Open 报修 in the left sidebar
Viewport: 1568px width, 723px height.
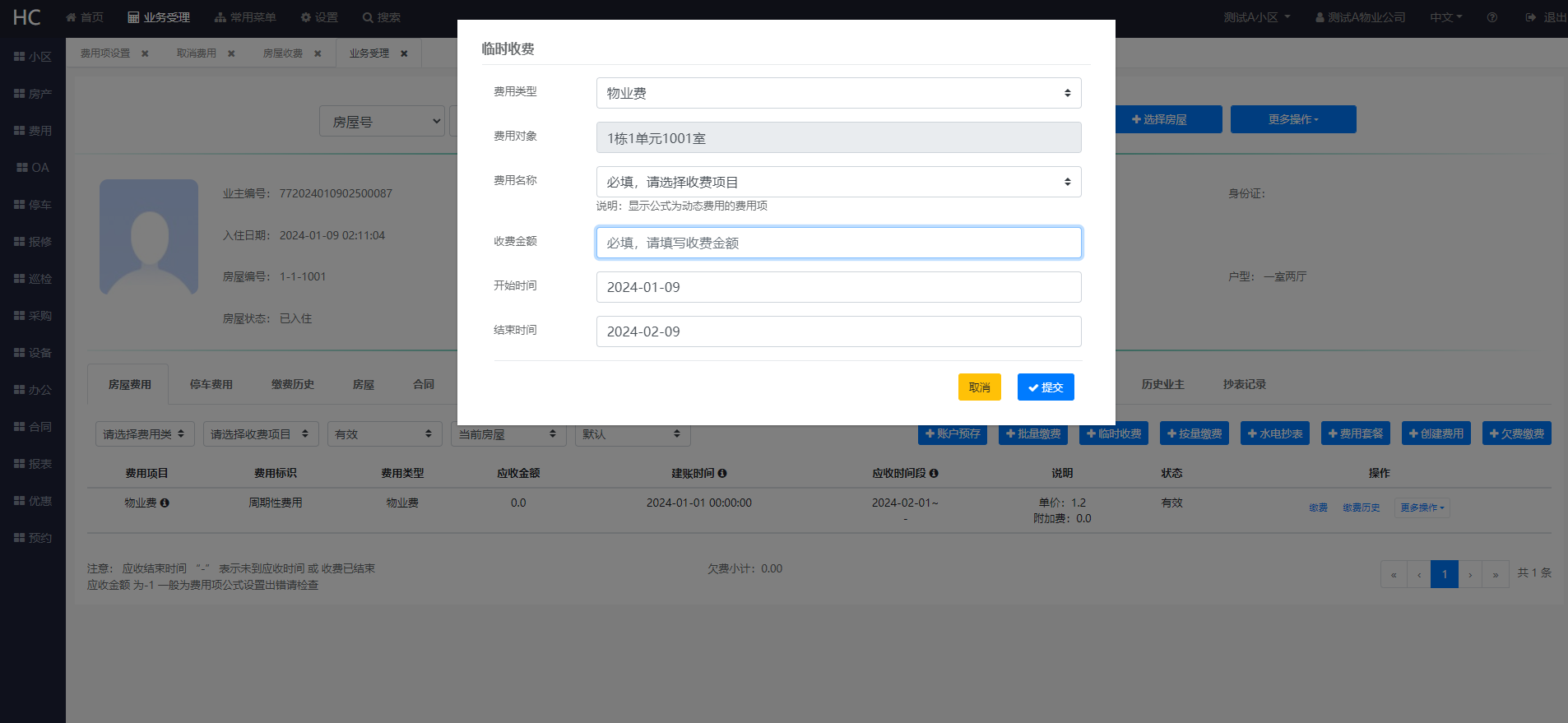(x=33, y=242)
